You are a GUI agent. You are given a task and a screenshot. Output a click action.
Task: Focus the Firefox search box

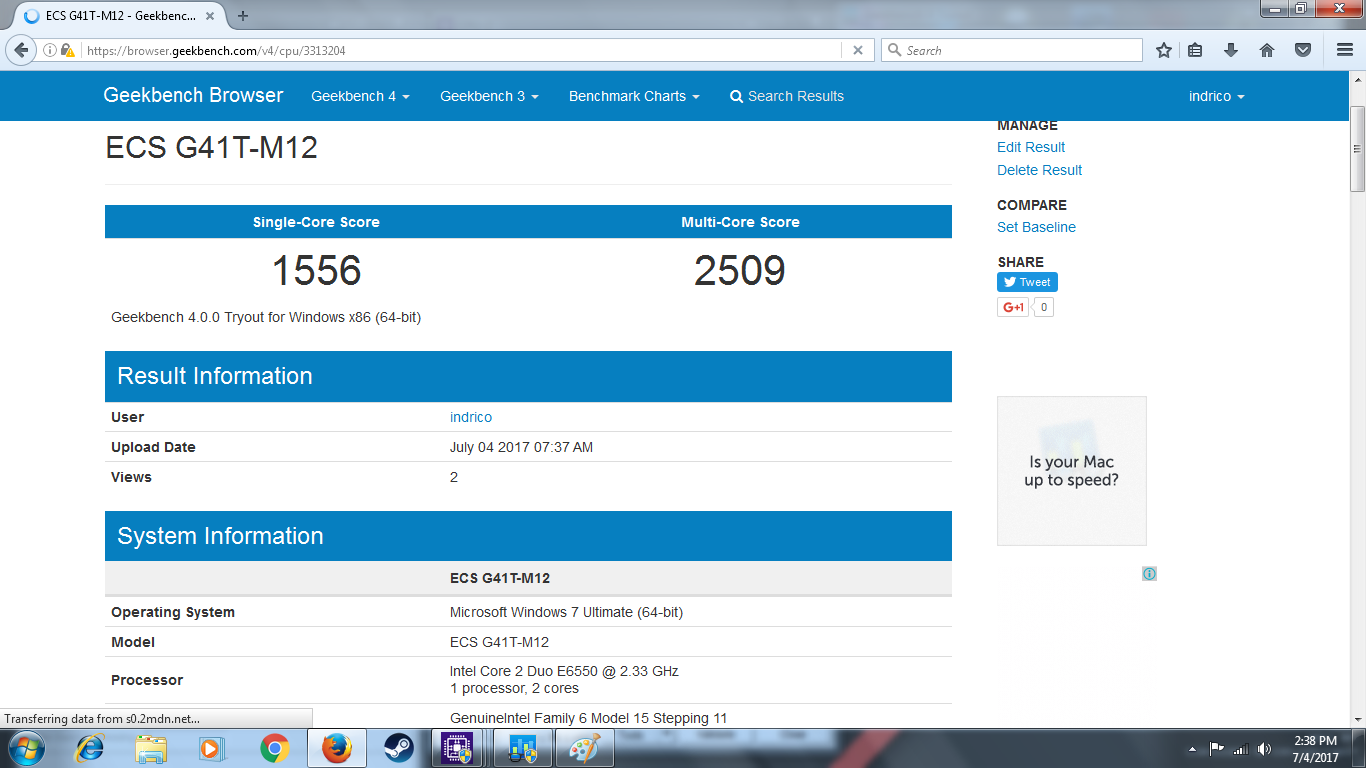[1012, 50]
